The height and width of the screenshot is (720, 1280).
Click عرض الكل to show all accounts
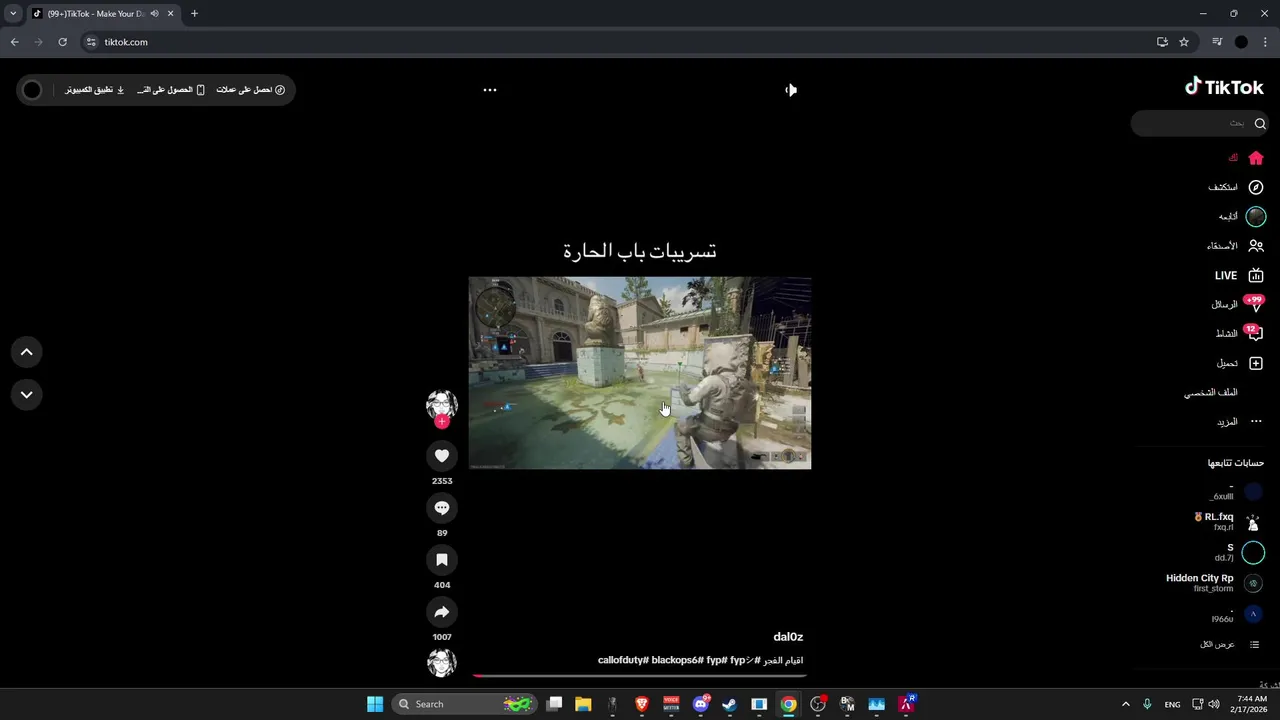(x=1230, y=644)
